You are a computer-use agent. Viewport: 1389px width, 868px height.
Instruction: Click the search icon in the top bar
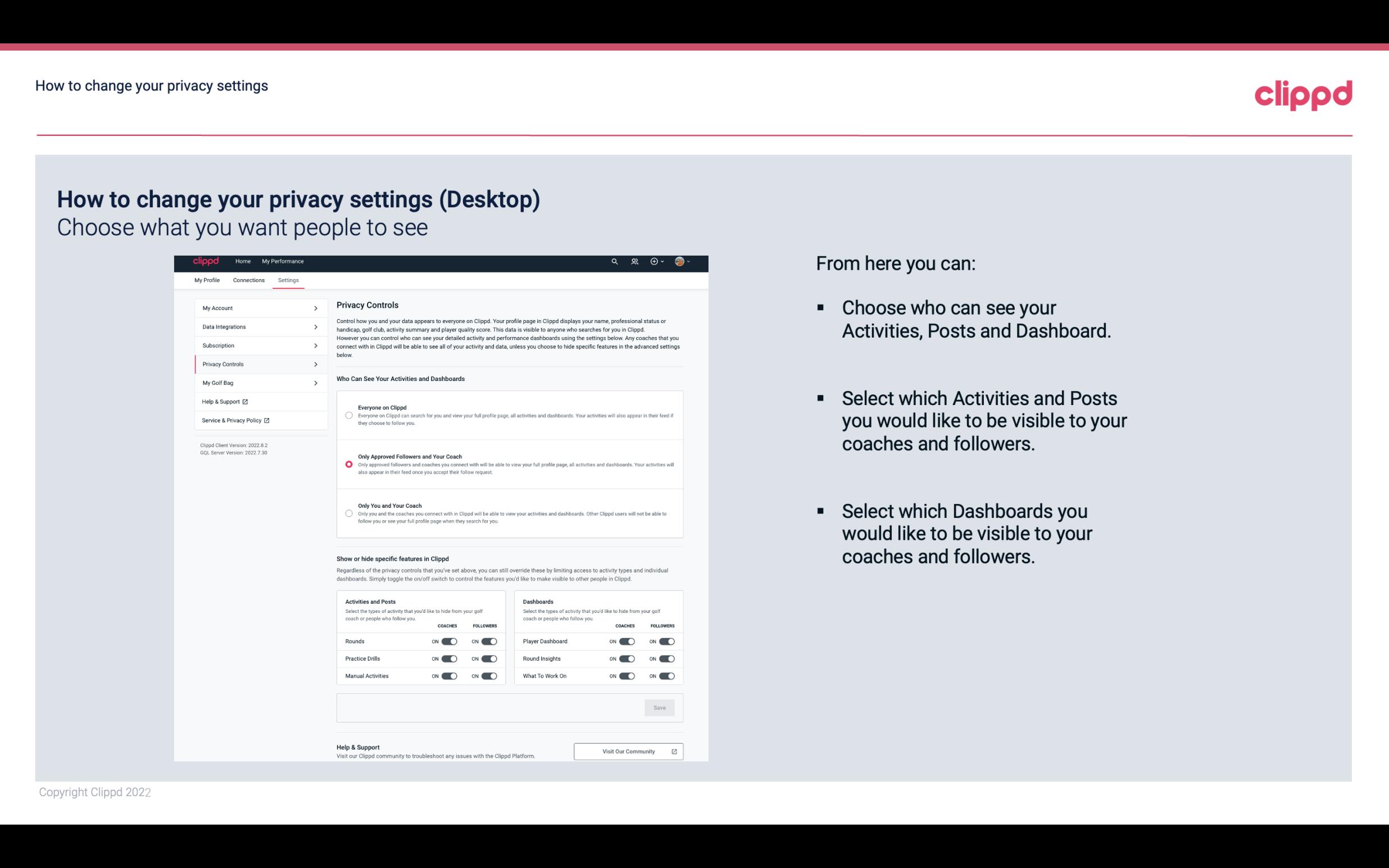click(x=614, y=261)
